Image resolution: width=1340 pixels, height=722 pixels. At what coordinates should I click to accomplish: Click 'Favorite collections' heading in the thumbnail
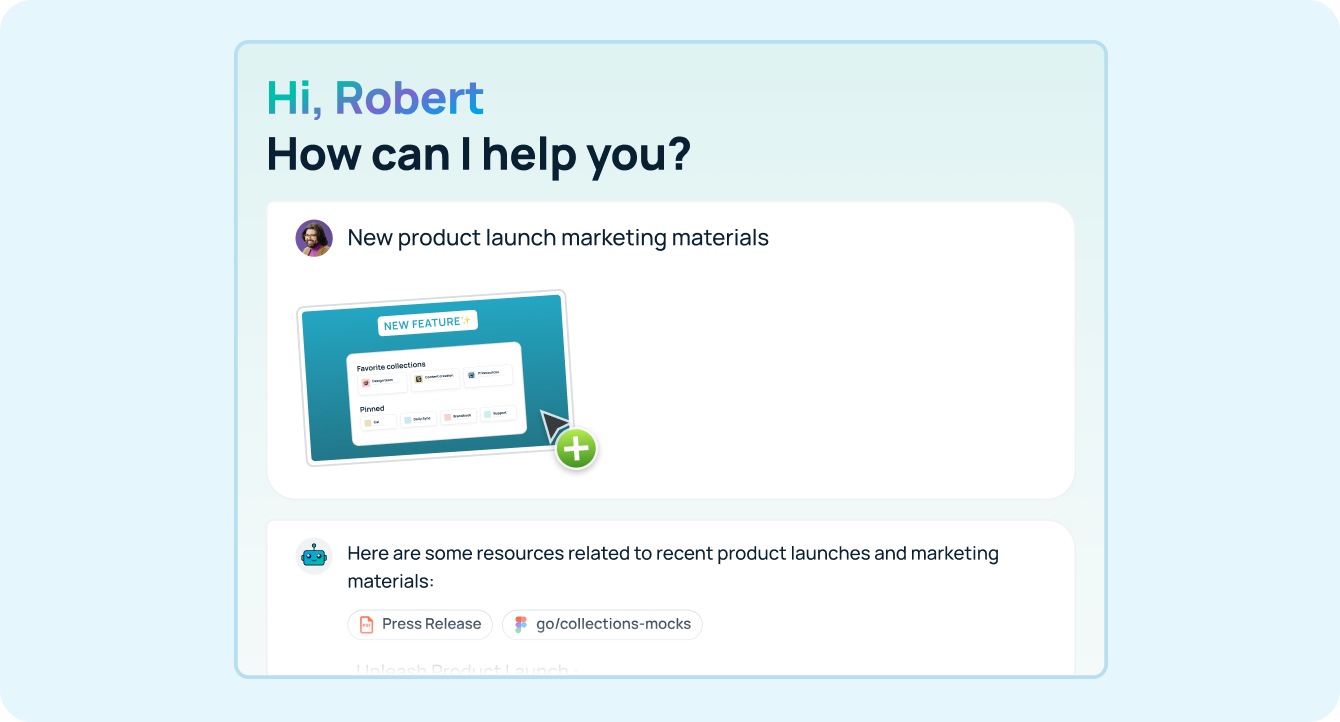pos(391,366)
